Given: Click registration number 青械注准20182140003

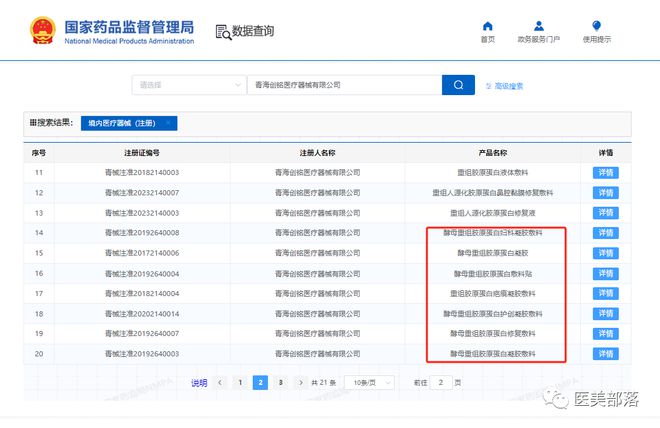Looking at the screenshot, I should coord(142,173).
